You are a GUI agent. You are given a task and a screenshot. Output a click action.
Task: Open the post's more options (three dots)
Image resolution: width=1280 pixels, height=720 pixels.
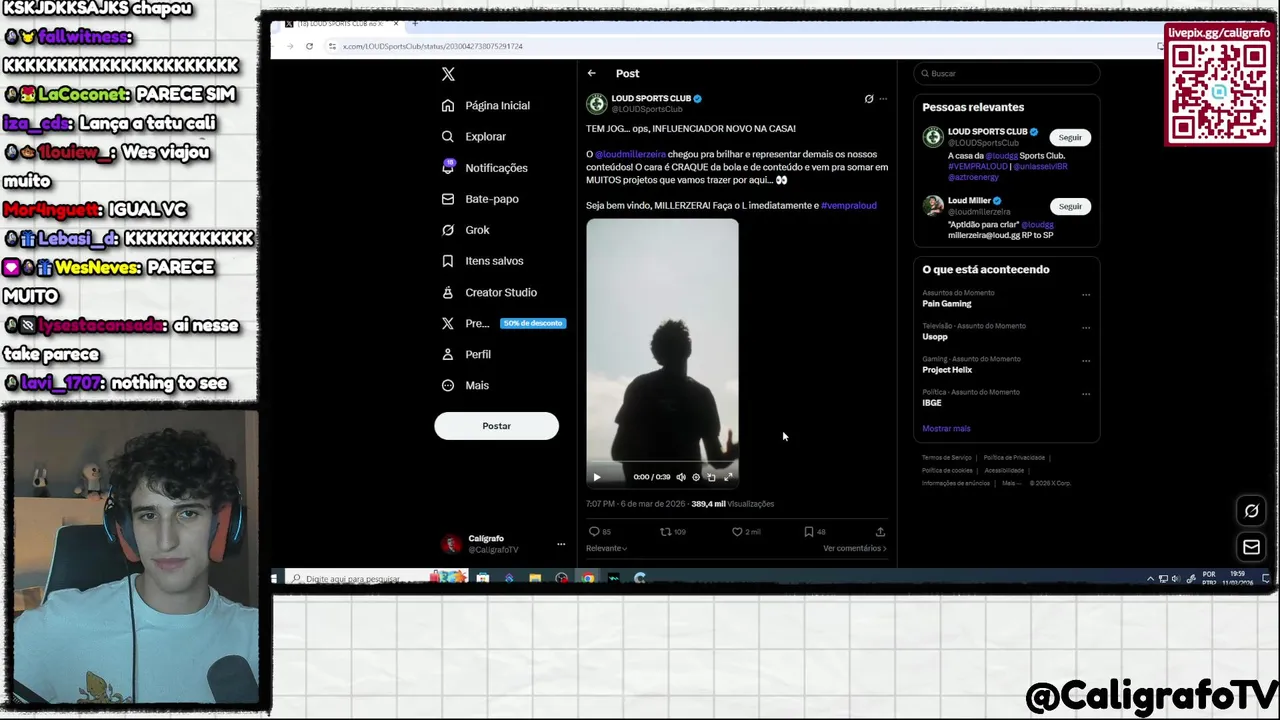[x=883, y=99]
